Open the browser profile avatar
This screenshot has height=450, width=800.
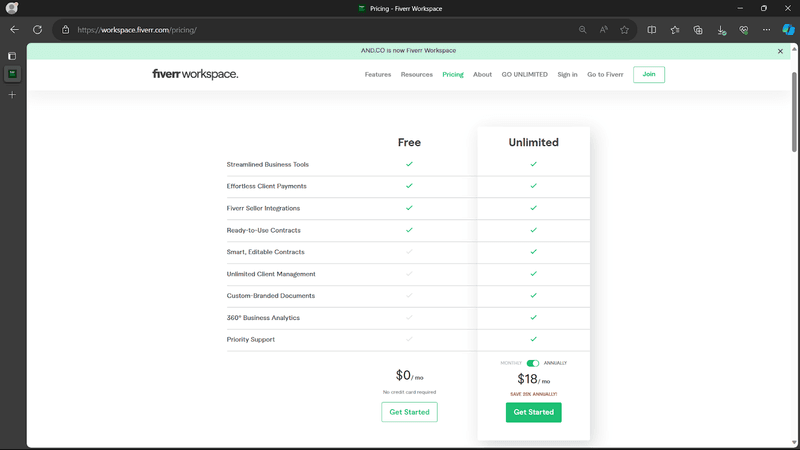pos(12,8)
